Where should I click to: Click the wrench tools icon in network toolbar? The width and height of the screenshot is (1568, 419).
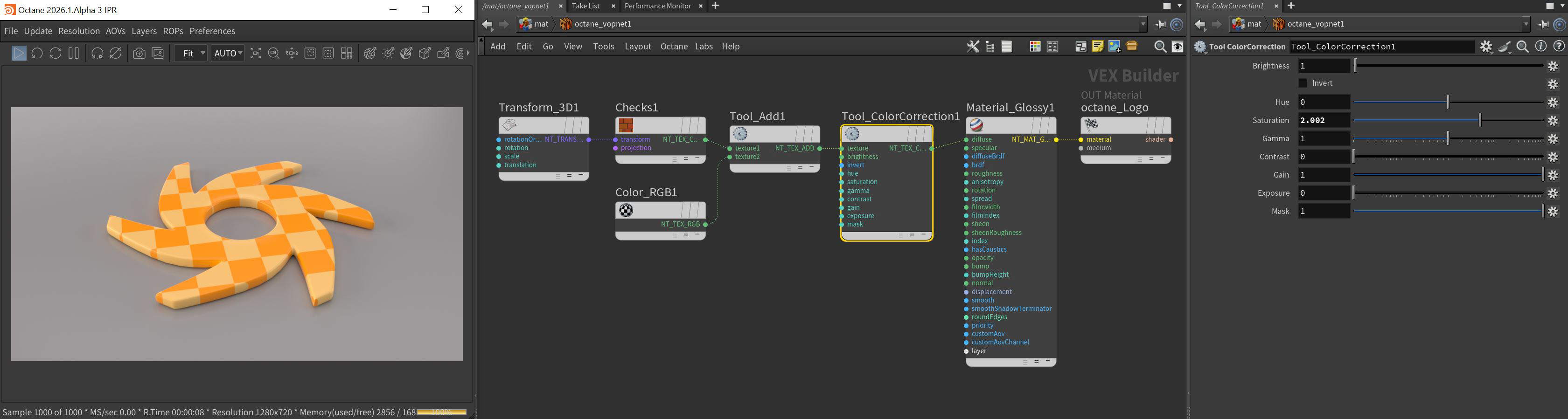click(x=973, y=47)
